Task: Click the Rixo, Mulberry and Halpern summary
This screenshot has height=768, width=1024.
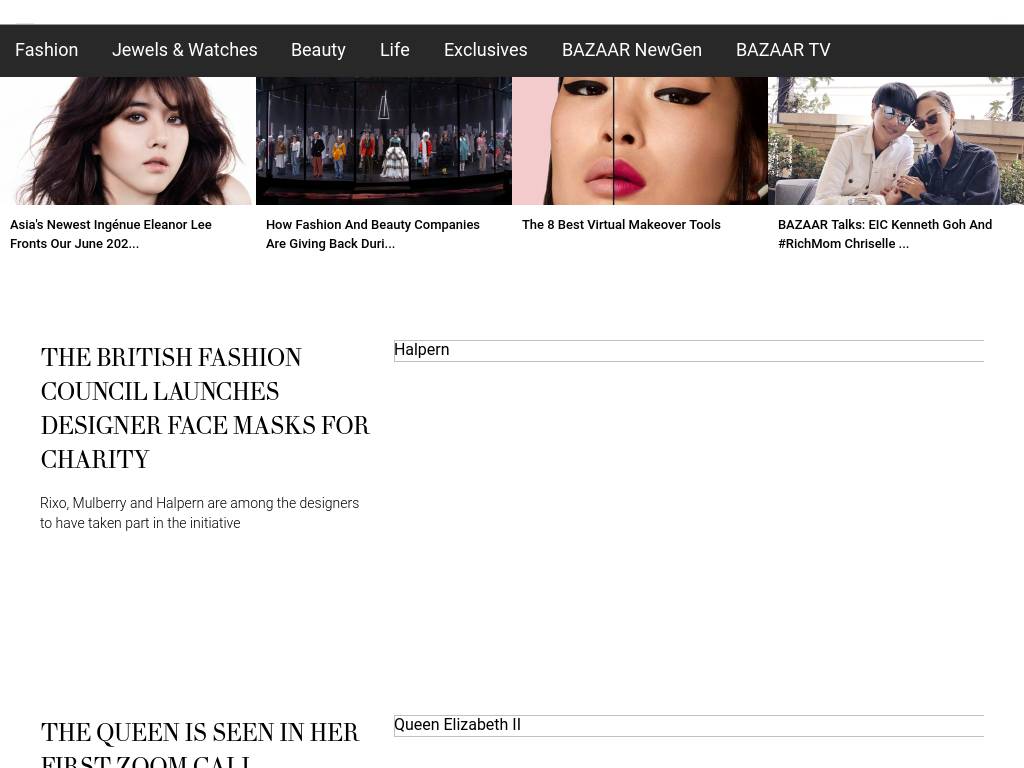Action: [199, 513]
